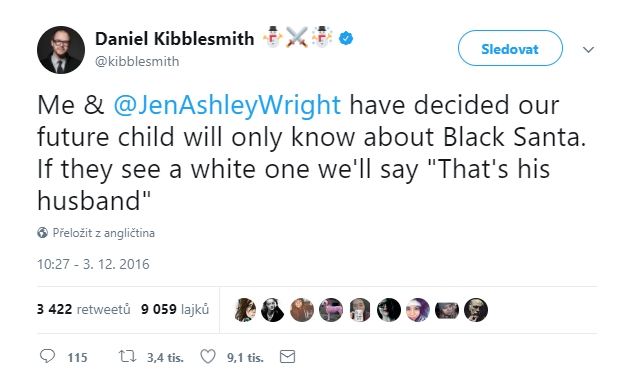Screen dimensions: 628x387
Task: Open the tweet timestamp 10:27 - 3. 12. 2016
Action: (x=93, y=264)
